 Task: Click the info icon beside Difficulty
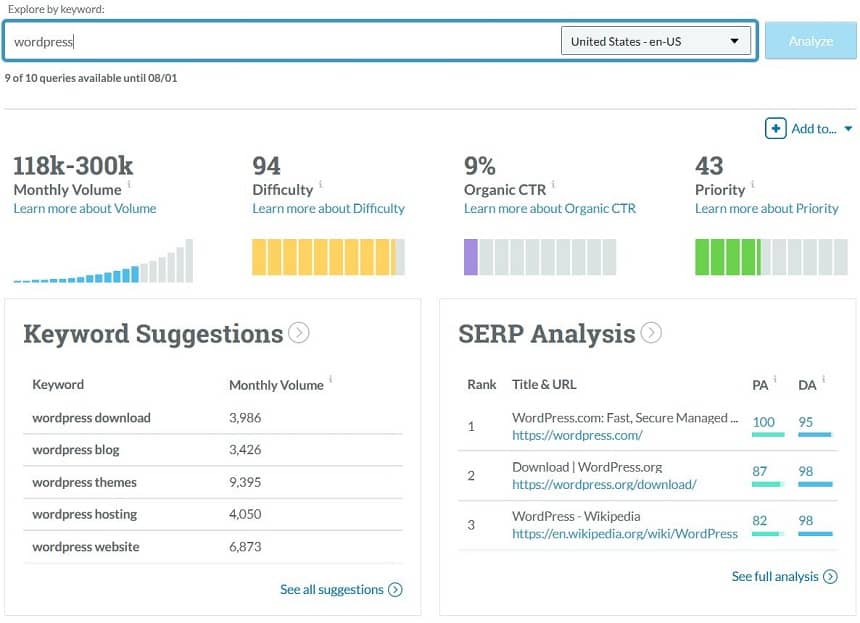coord(320,184)
